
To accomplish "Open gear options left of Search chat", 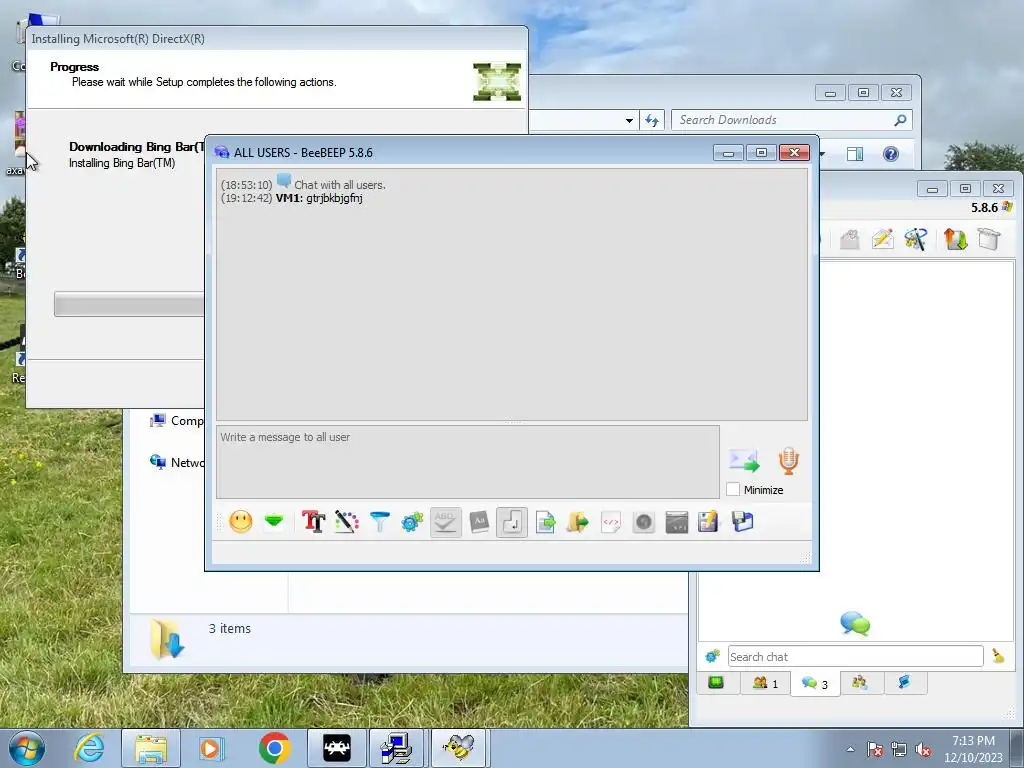I will coord(712,656).
